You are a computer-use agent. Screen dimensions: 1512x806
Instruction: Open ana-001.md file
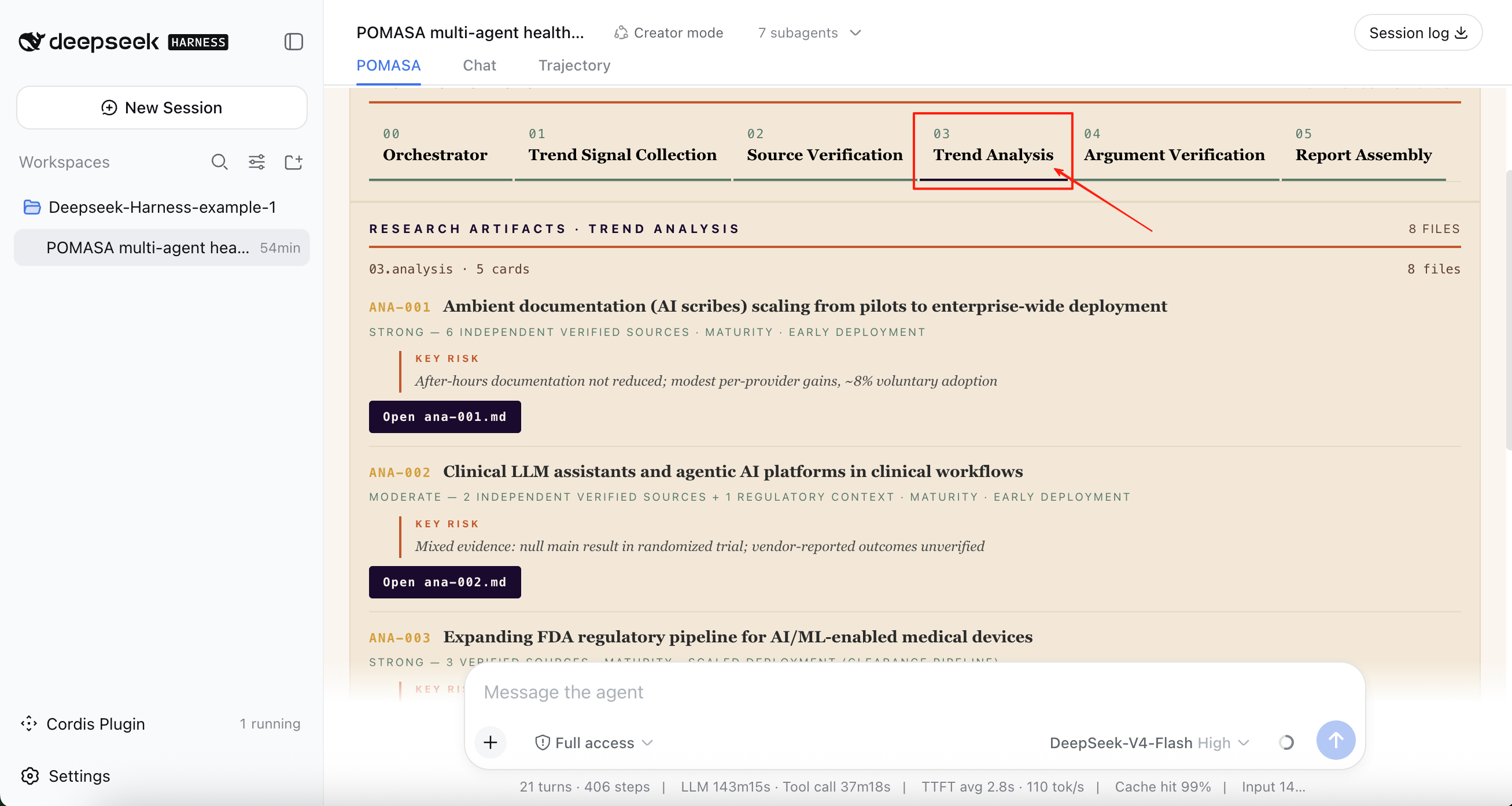click(444, 417)
